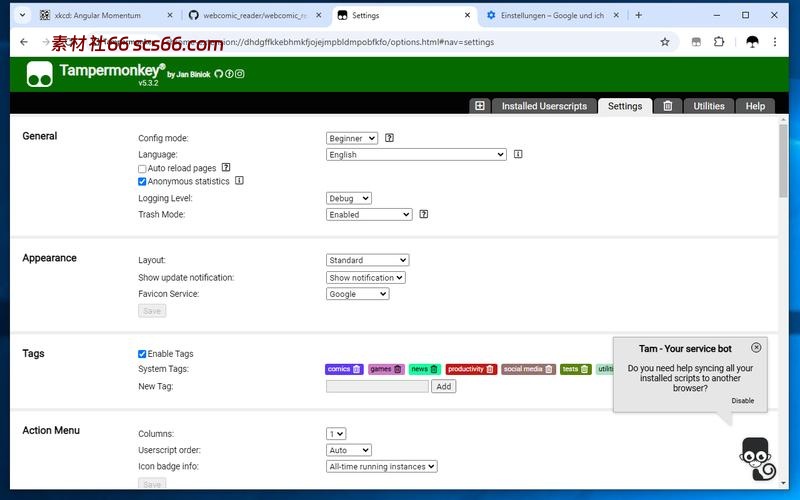Open the trash tab with bin icon
This screenshot has height=500, width=800.
click(668, 106)
